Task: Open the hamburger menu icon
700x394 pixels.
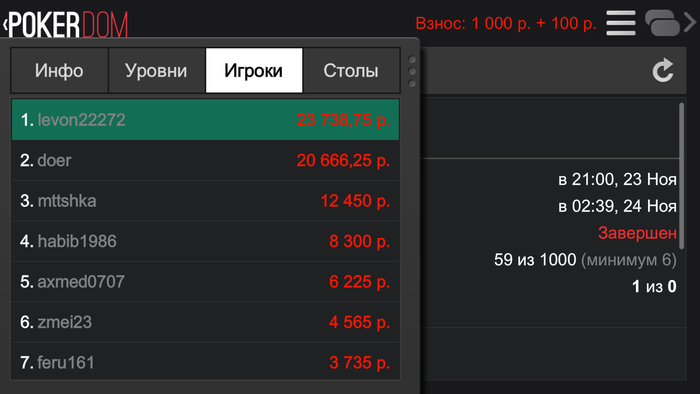Action: 621,23
